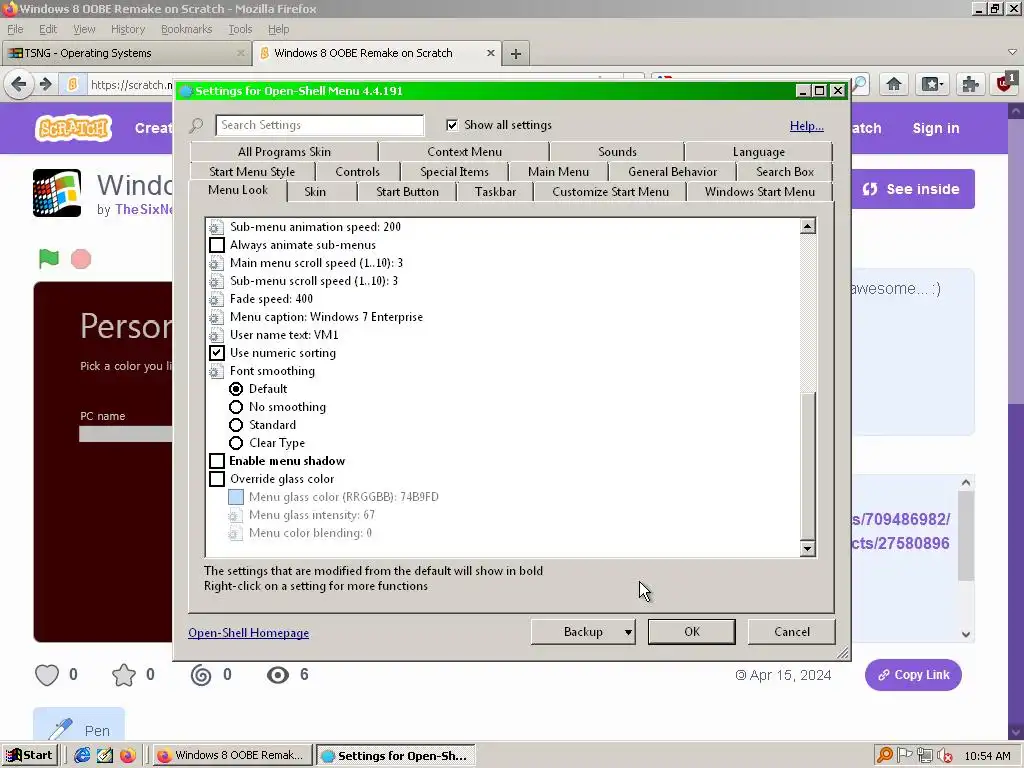Click the tray magnifier icon

(884, 756)
